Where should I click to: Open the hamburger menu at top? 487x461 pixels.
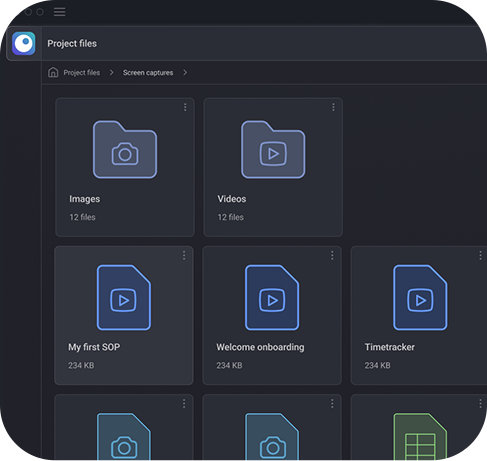click(60, 12)
